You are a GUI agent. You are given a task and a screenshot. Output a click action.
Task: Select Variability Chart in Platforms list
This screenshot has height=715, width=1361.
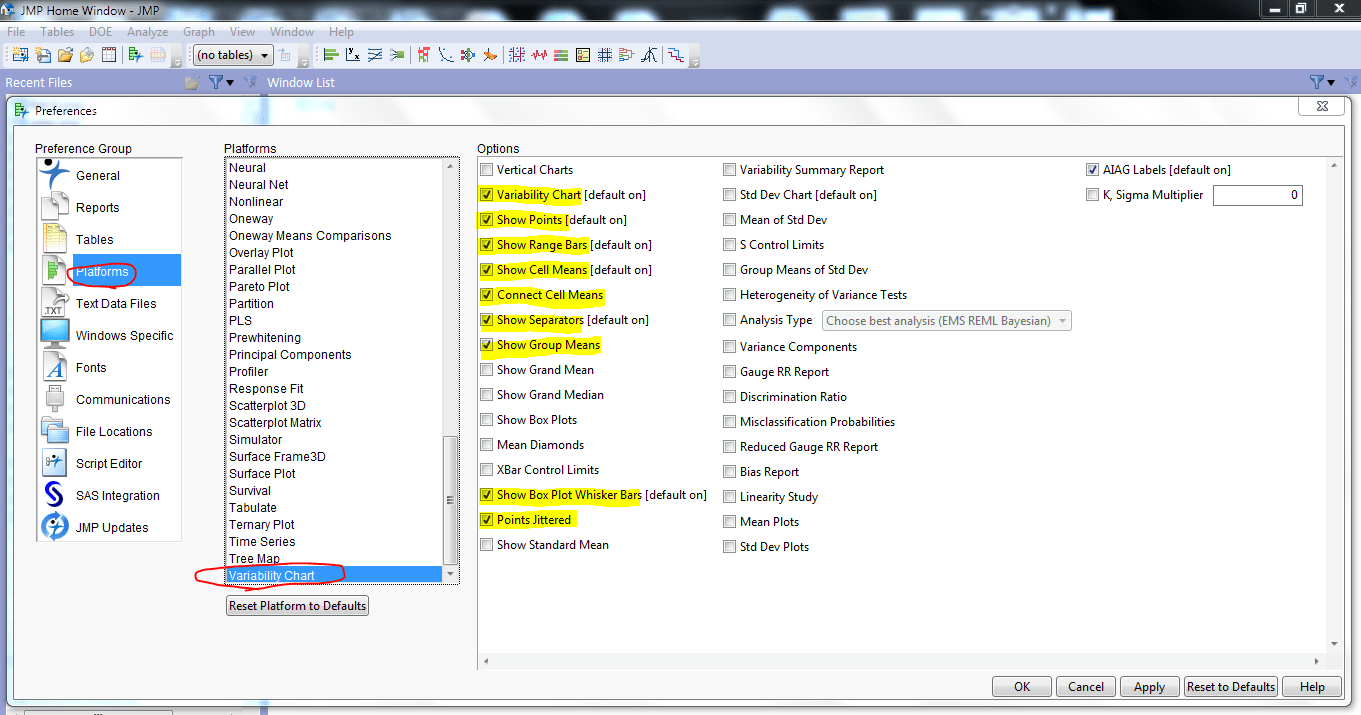tap(334, 575)
